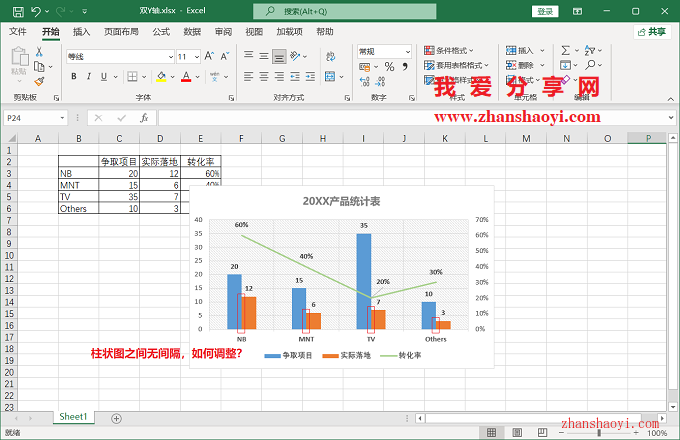The width and height of the screenshot is (680, 440).
Task: Click the Fill down icon
Action: tap(565, 65)
